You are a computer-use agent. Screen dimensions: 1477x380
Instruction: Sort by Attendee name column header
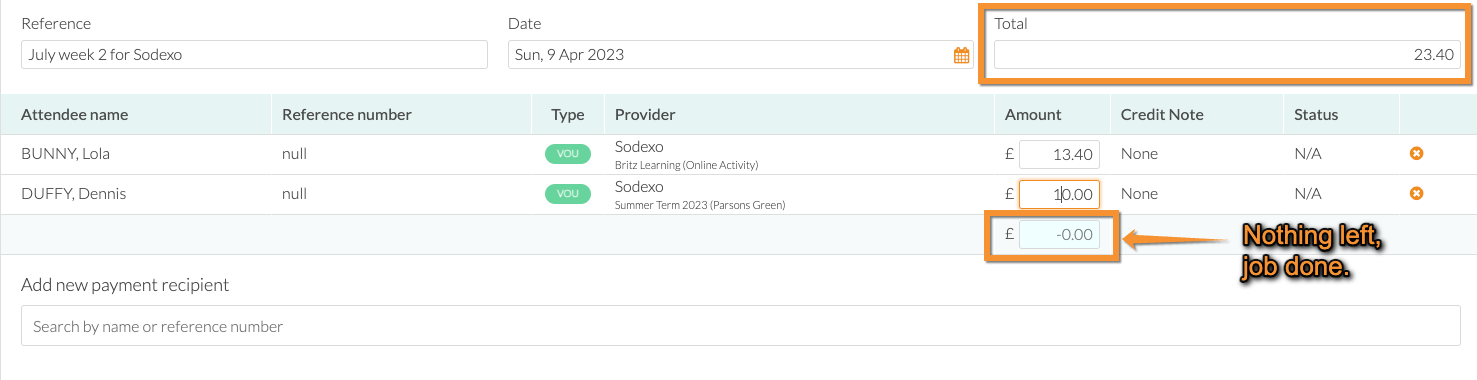(75, 115)
